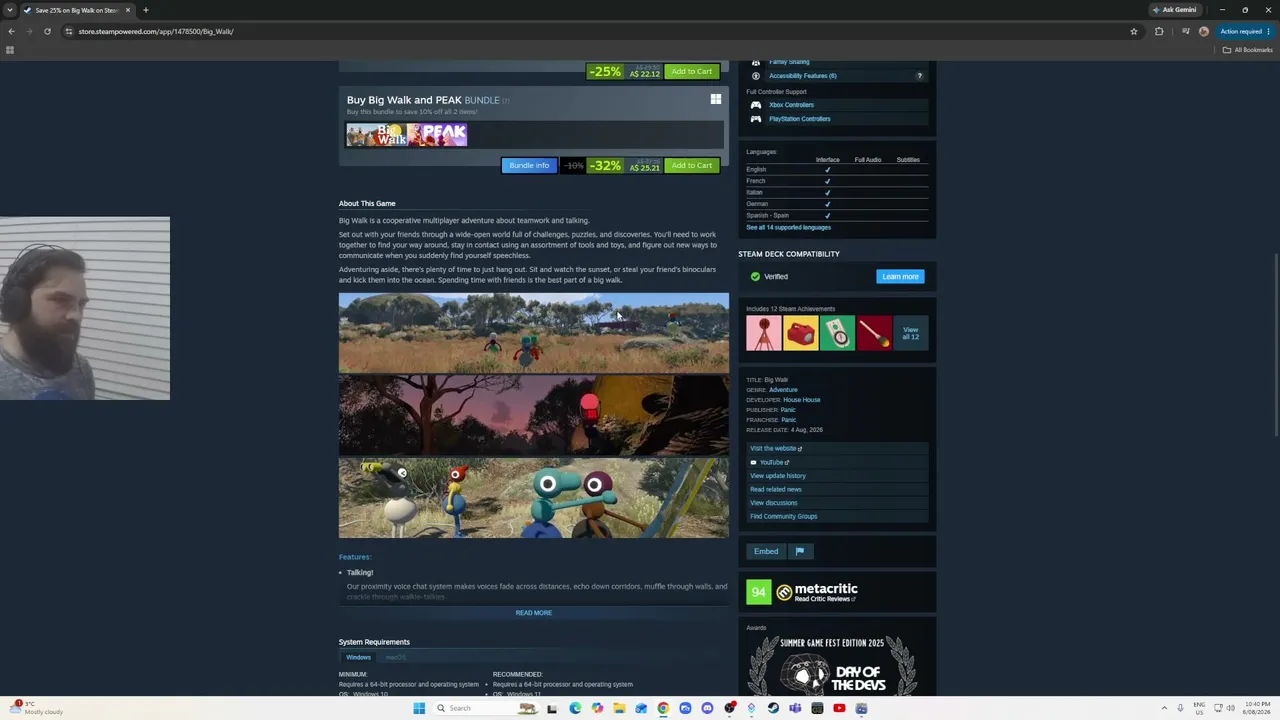Read related news
Screen dimensions: 1280x720
point(776,490)
